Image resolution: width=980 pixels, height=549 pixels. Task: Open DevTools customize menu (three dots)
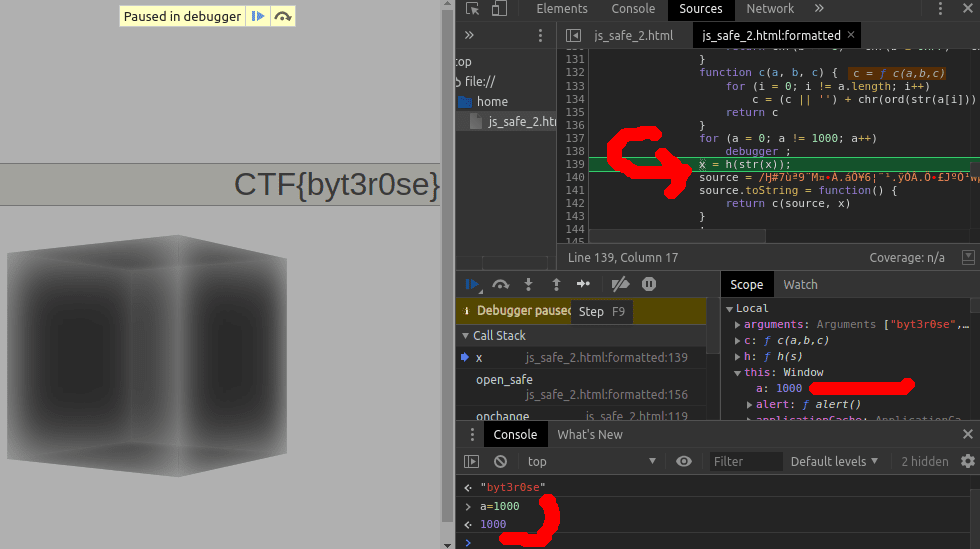(x=940, y=9)
